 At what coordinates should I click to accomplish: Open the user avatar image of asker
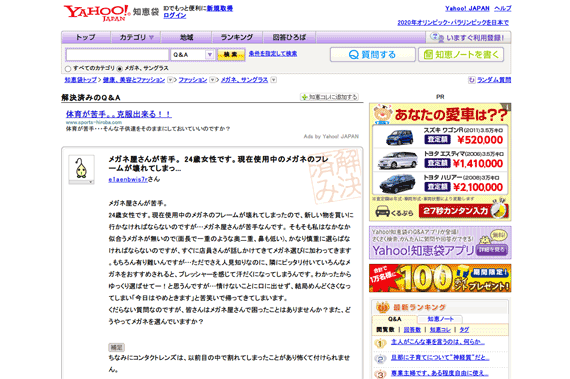81,168
